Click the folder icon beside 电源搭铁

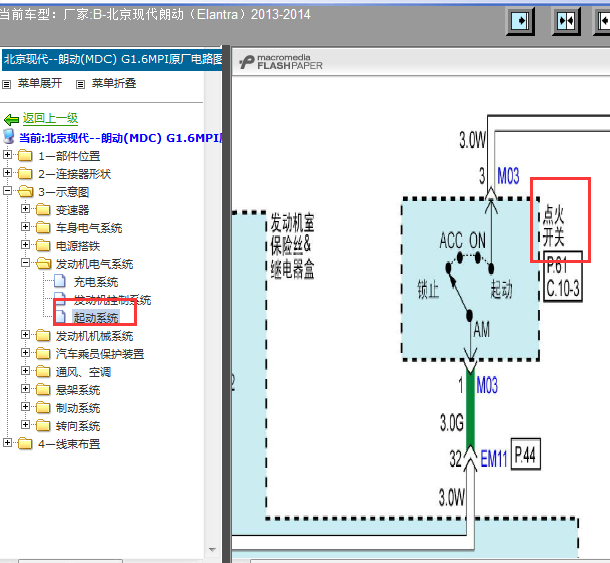tap(43, 246)
